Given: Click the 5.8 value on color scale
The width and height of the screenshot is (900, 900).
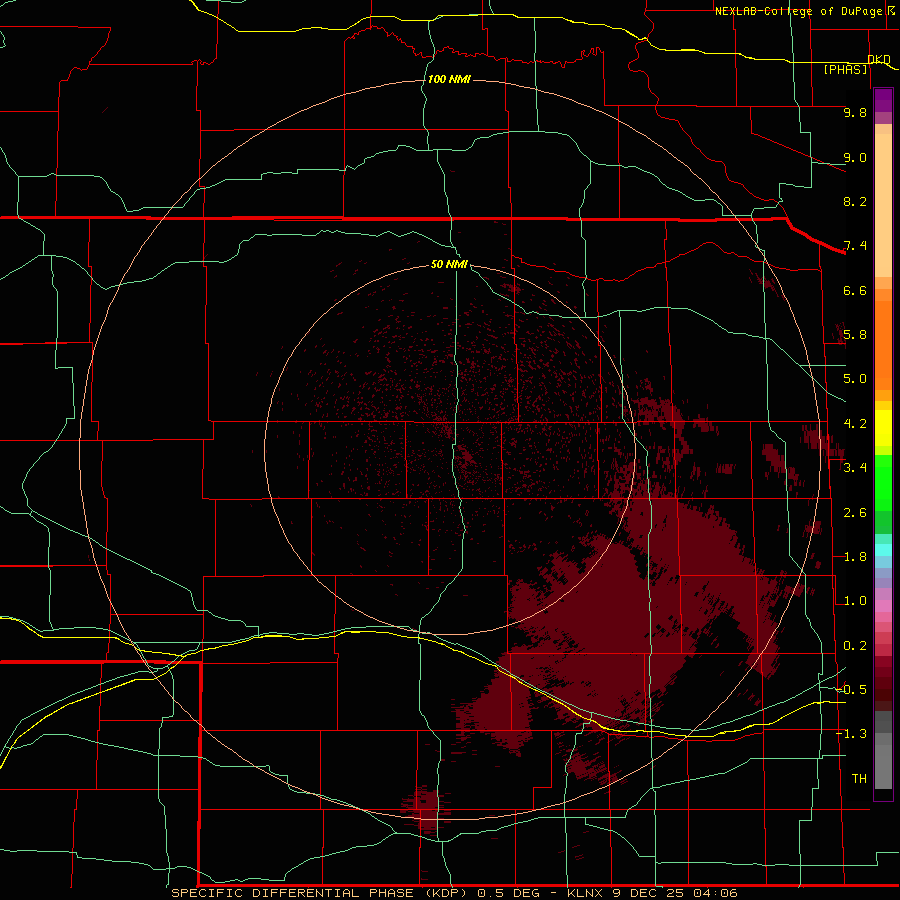Looking at the screenshot, I should pos(855,335).
